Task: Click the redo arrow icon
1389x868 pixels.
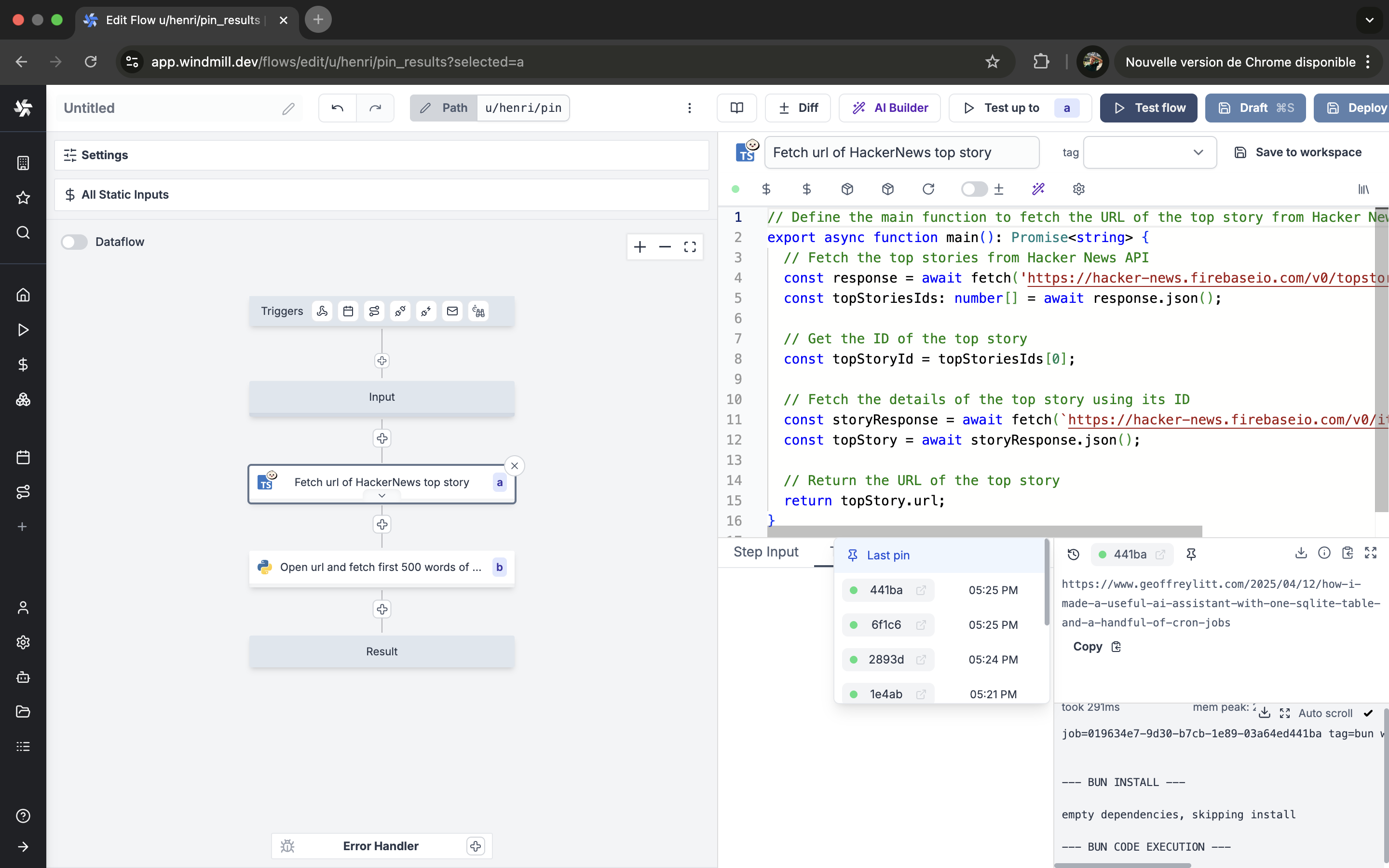Action: click(375, 108)
